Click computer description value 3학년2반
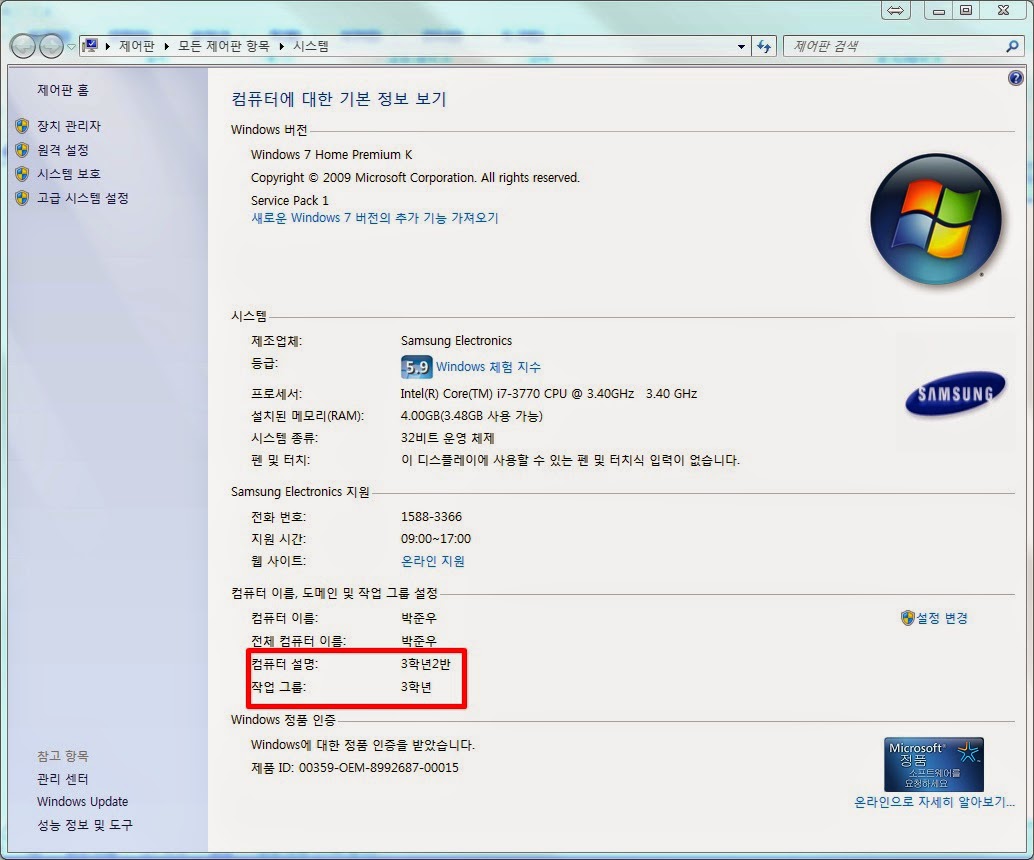 tap(425, 664)
